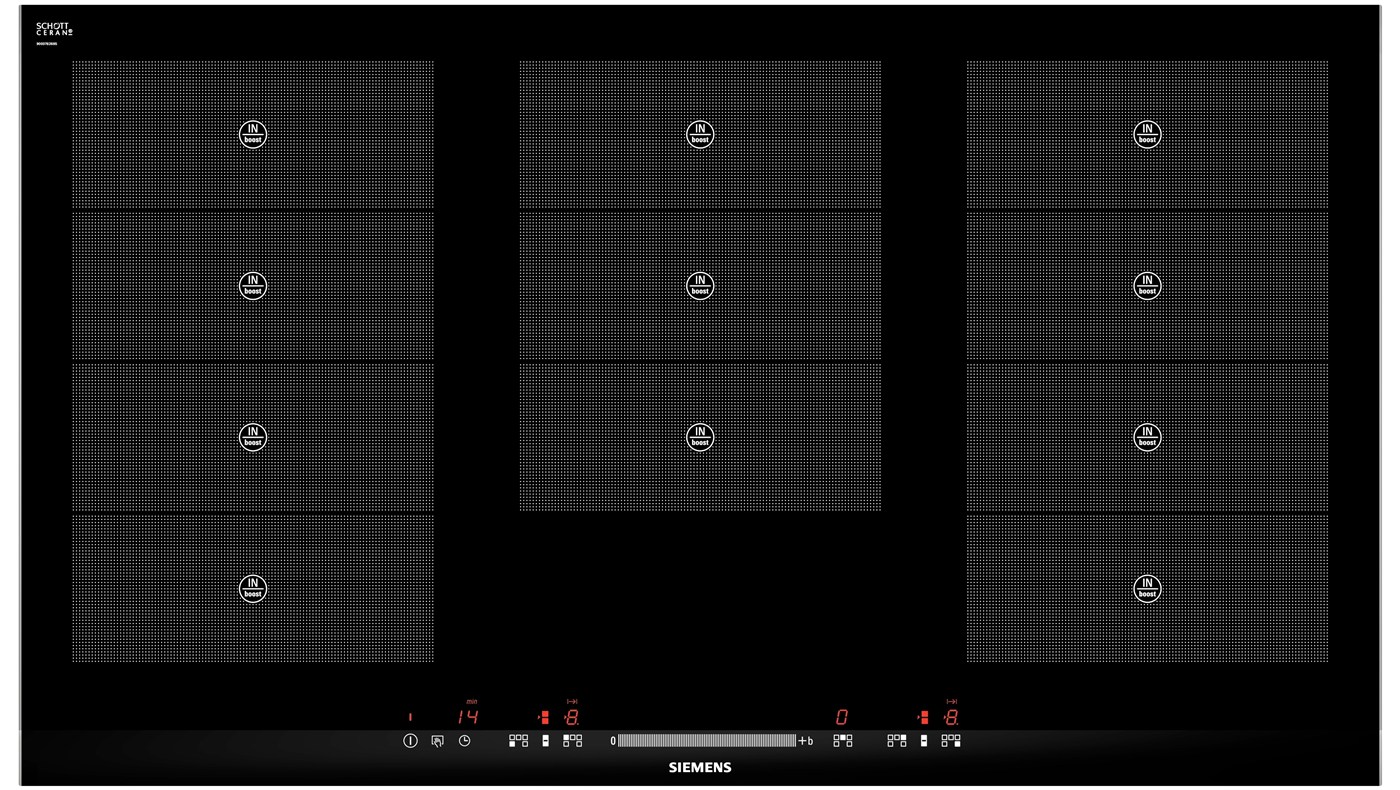
Task: Open the timer clock function
Action: (464, 741)
